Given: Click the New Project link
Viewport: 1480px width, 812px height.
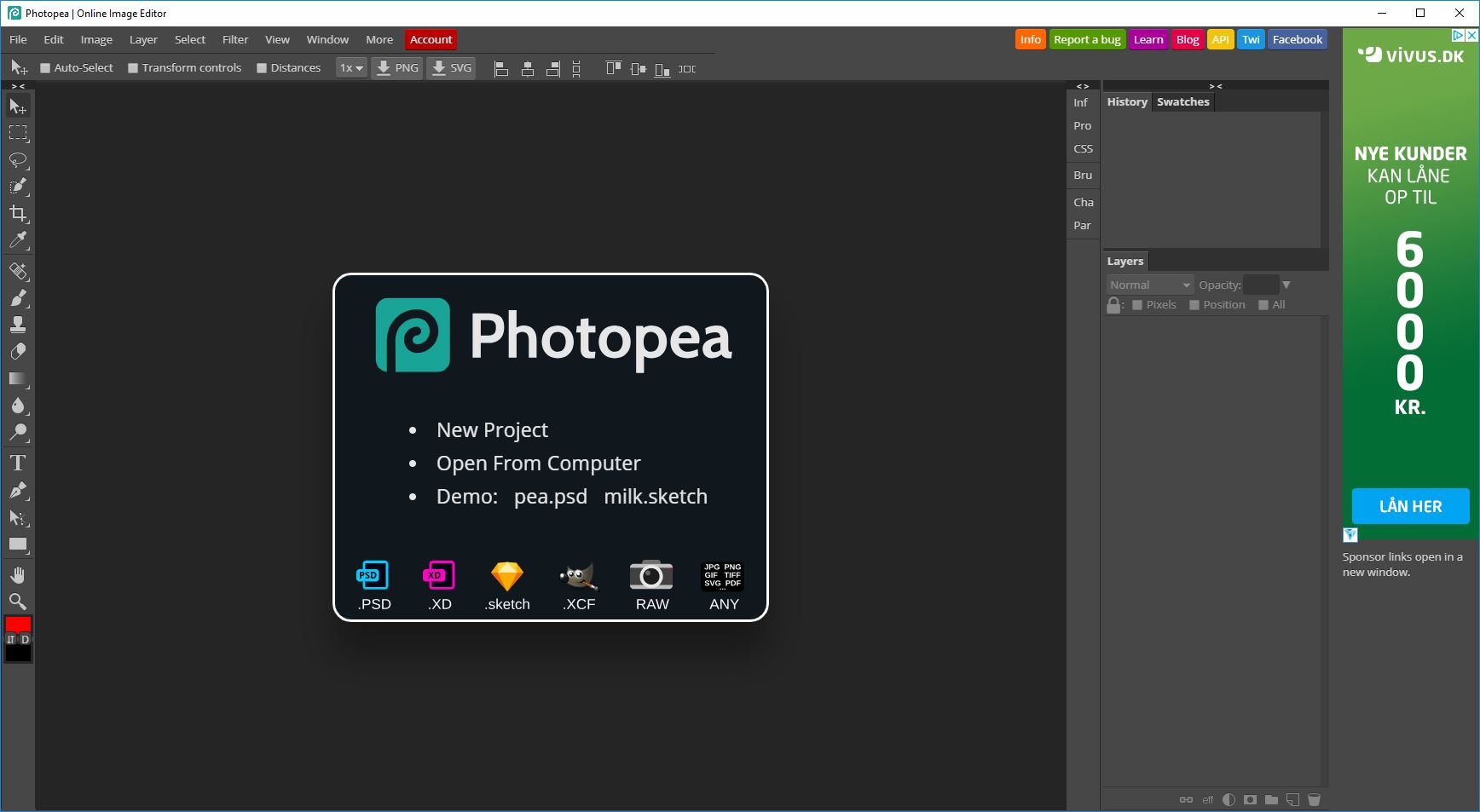Looking at the screenshot, I should (492, 430).
